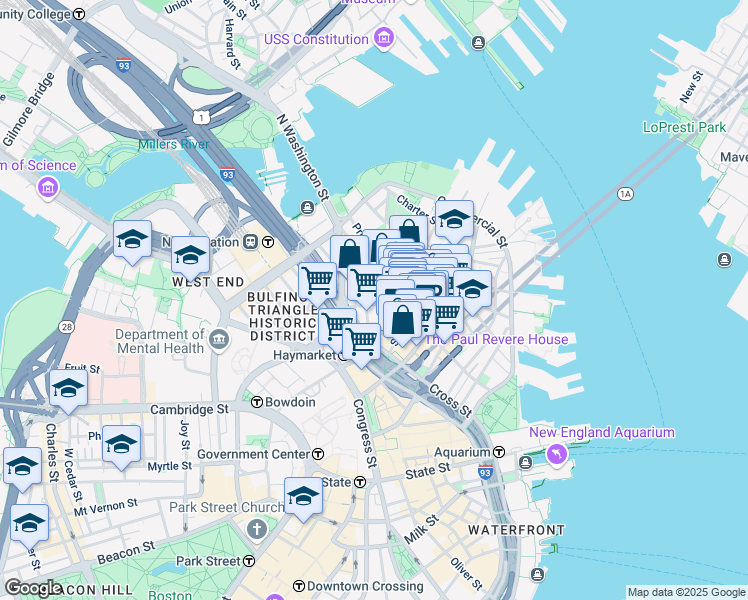Select the New England Aquarium dolphin pin
Screen dimensions: 748x600
(557, 453)
